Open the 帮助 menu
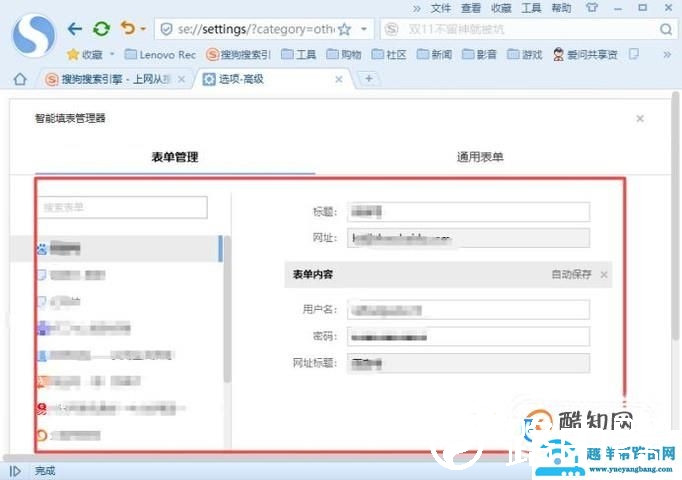Viewport: 682px width, 480px height. (x=561, y=8)
